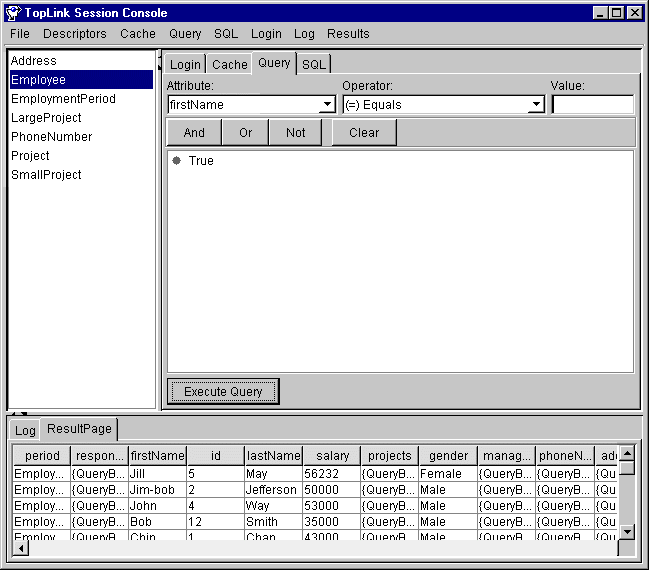Click the results table scroll down arrow
This screenshot has width=649, height=570.
(627, 531)
